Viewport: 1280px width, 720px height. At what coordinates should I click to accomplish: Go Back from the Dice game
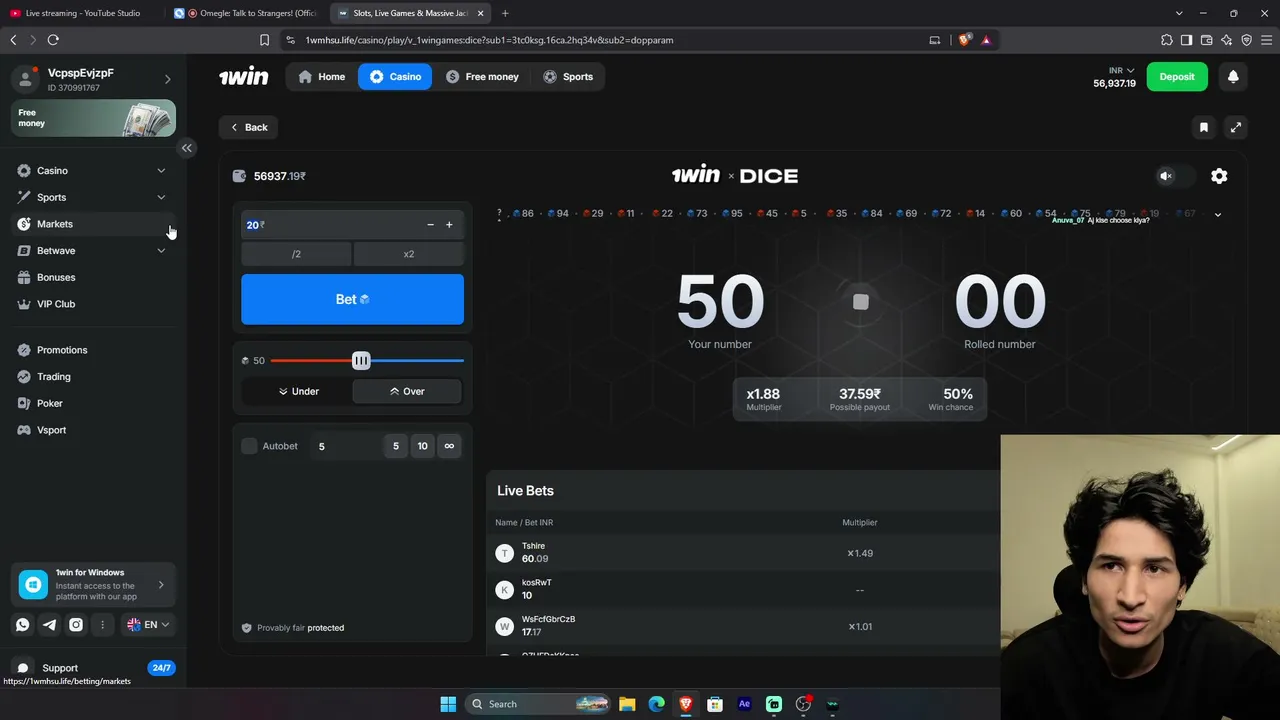tap(249, 127)
